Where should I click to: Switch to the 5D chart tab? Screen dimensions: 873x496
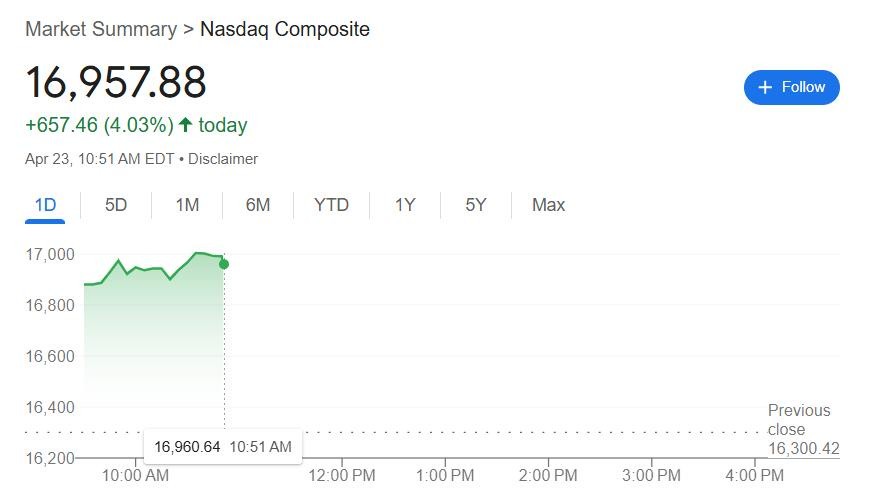coord(116,205)
